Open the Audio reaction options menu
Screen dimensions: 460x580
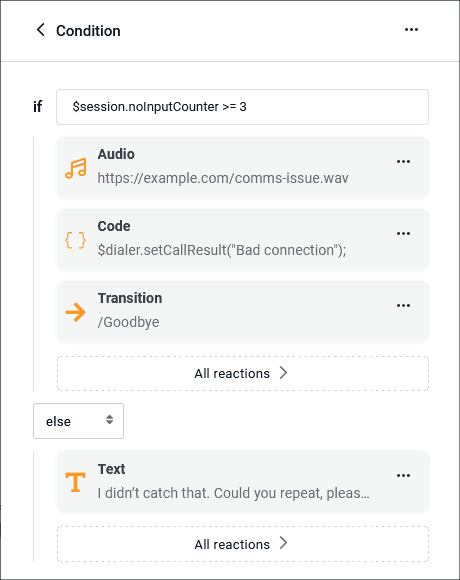click(x=403, y=162)
